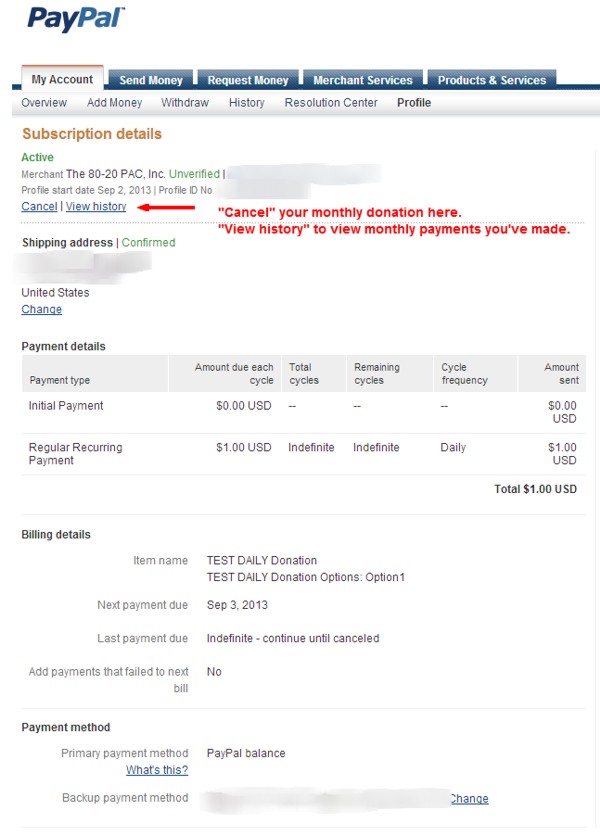
Task: Open the Request Money tab
Action: [248, 80]
